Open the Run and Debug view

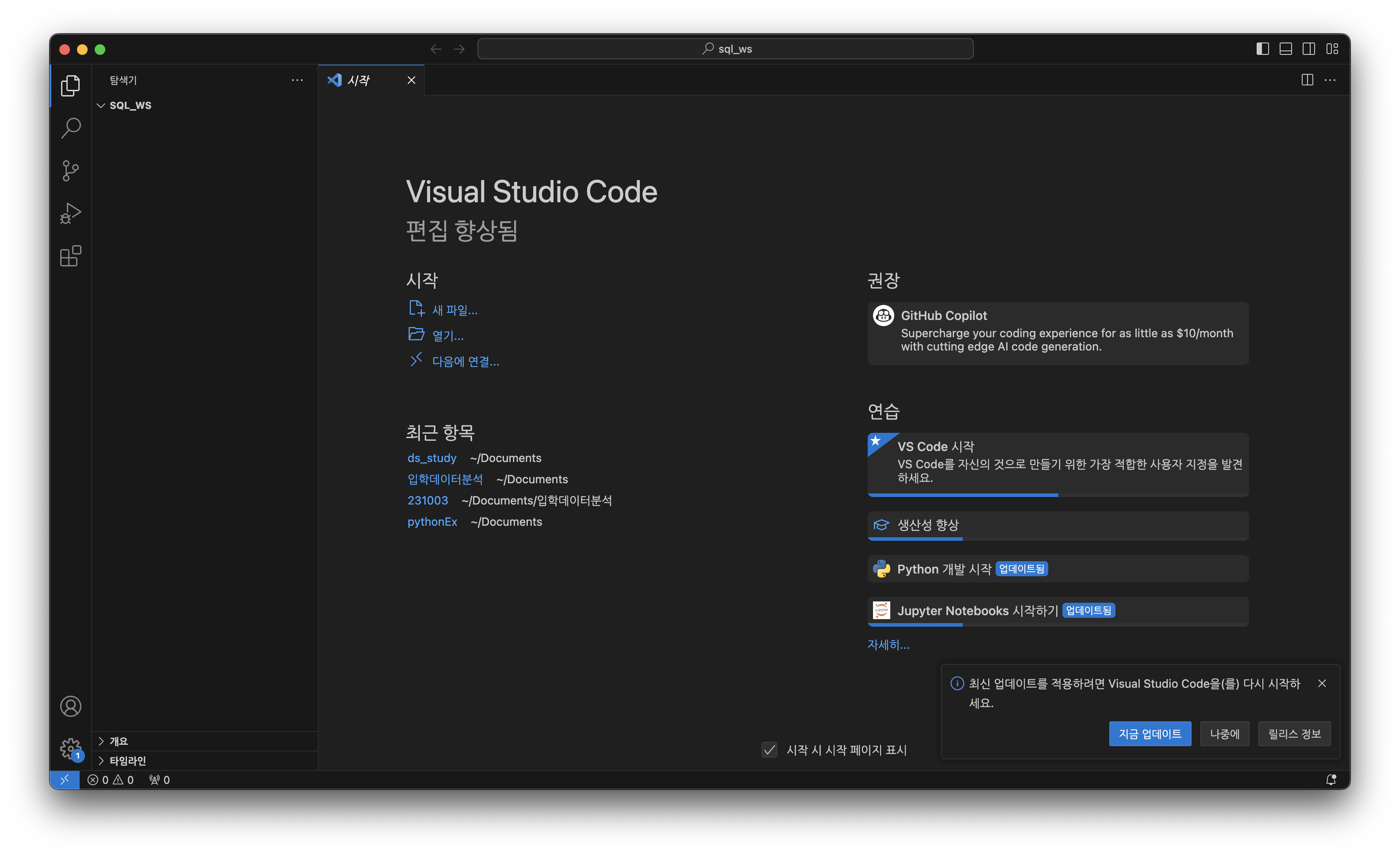click(x=70, y=214)
